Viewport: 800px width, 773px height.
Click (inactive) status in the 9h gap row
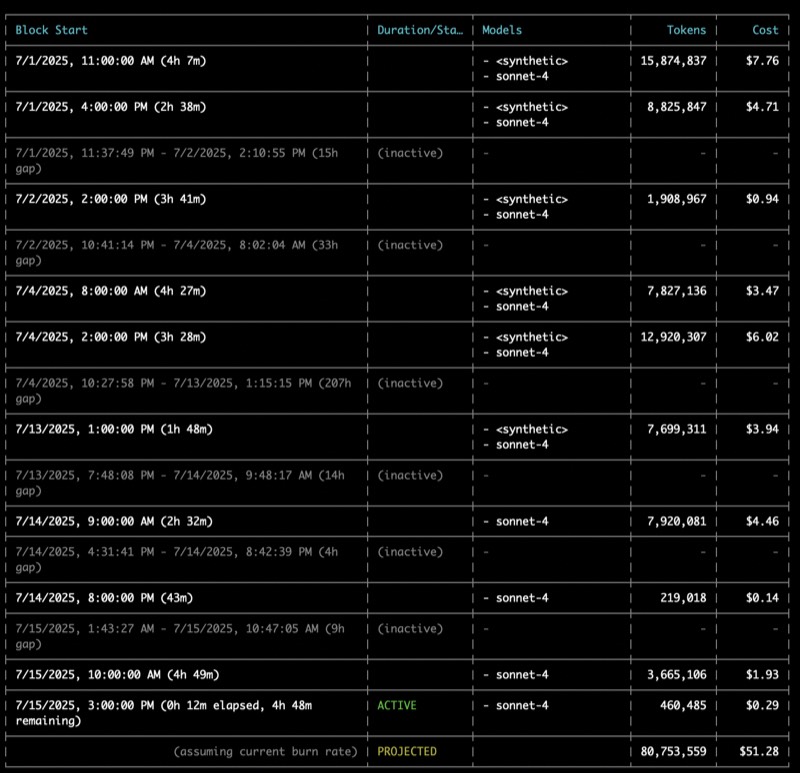[x=410, y=629]
